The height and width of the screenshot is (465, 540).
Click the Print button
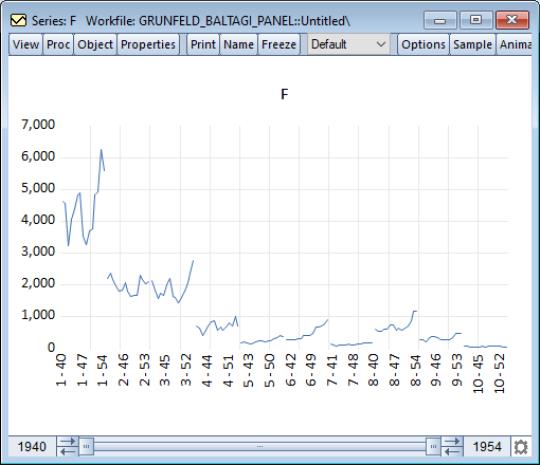[203, 44]
